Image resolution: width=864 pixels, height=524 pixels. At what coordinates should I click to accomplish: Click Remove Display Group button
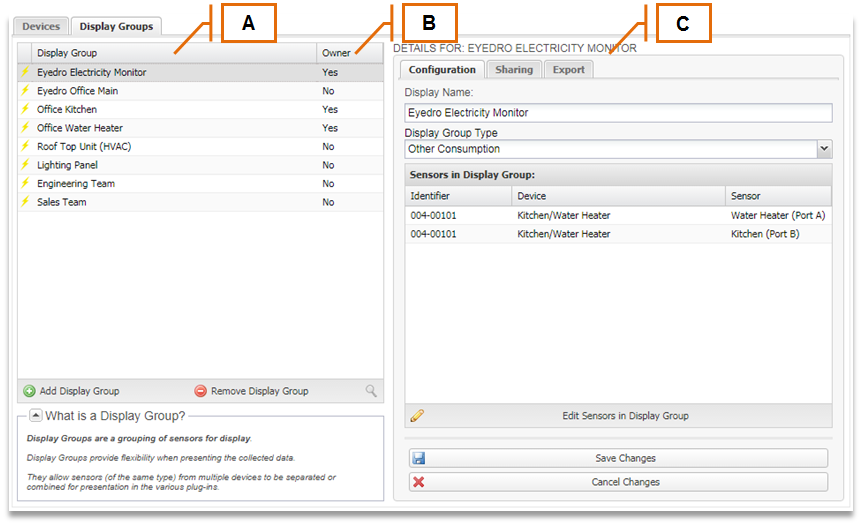(252, 391)
